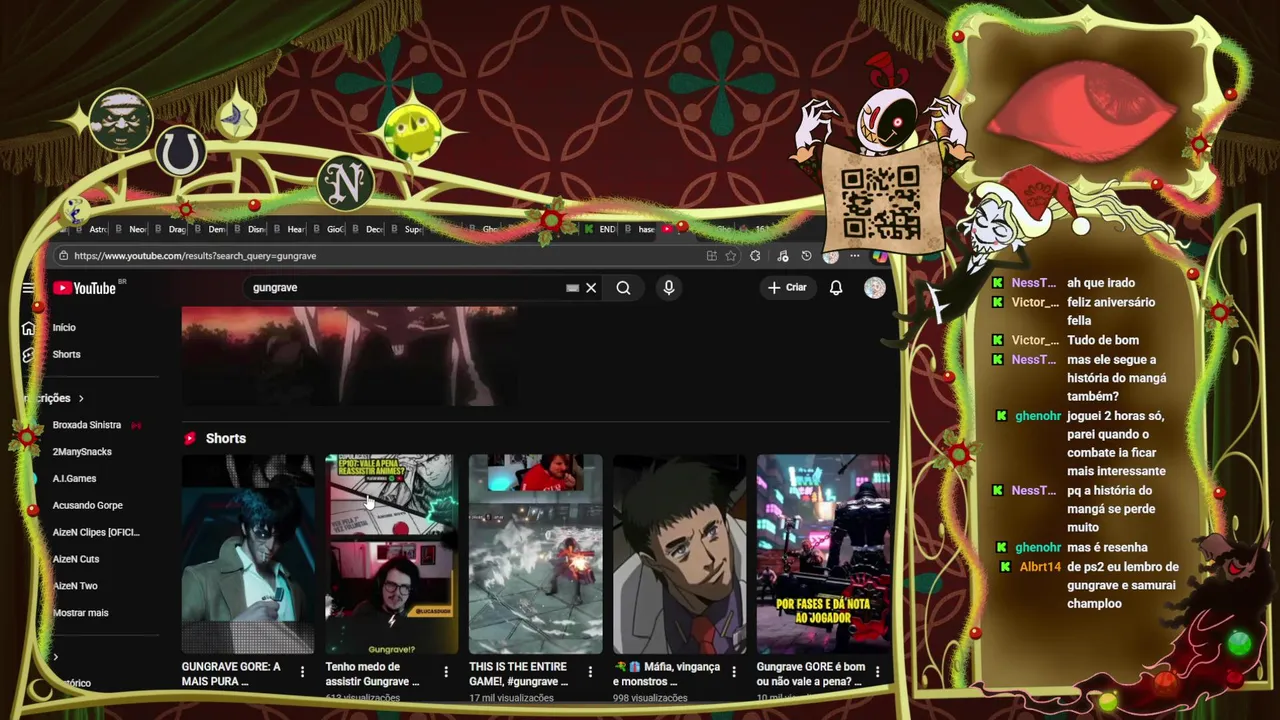Click the QR code in stream overlay
This screenshot has height=720, width=1280.
pos(880,202)
